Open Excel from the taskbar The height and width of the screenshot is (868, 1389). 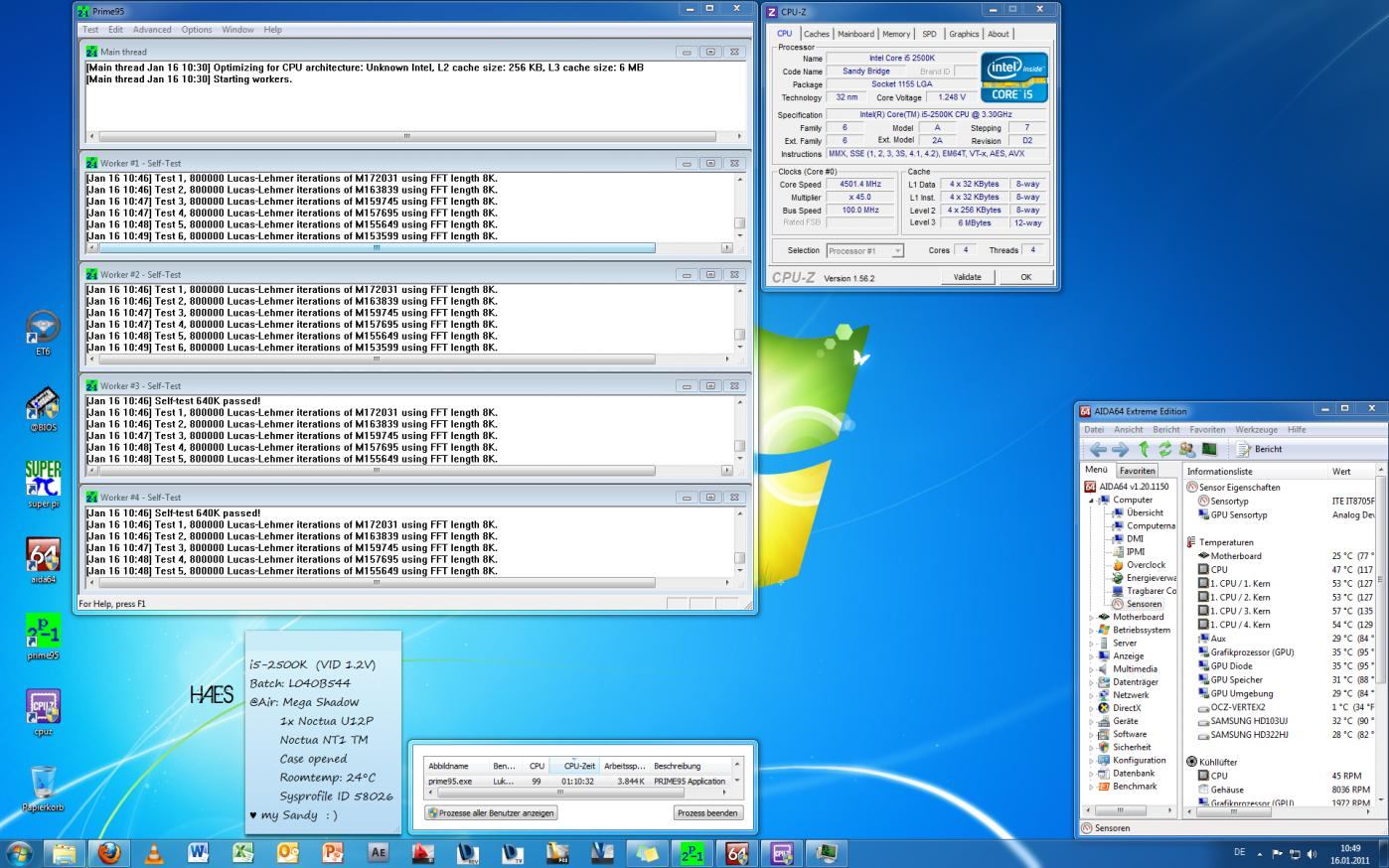[x=242, y=852]
